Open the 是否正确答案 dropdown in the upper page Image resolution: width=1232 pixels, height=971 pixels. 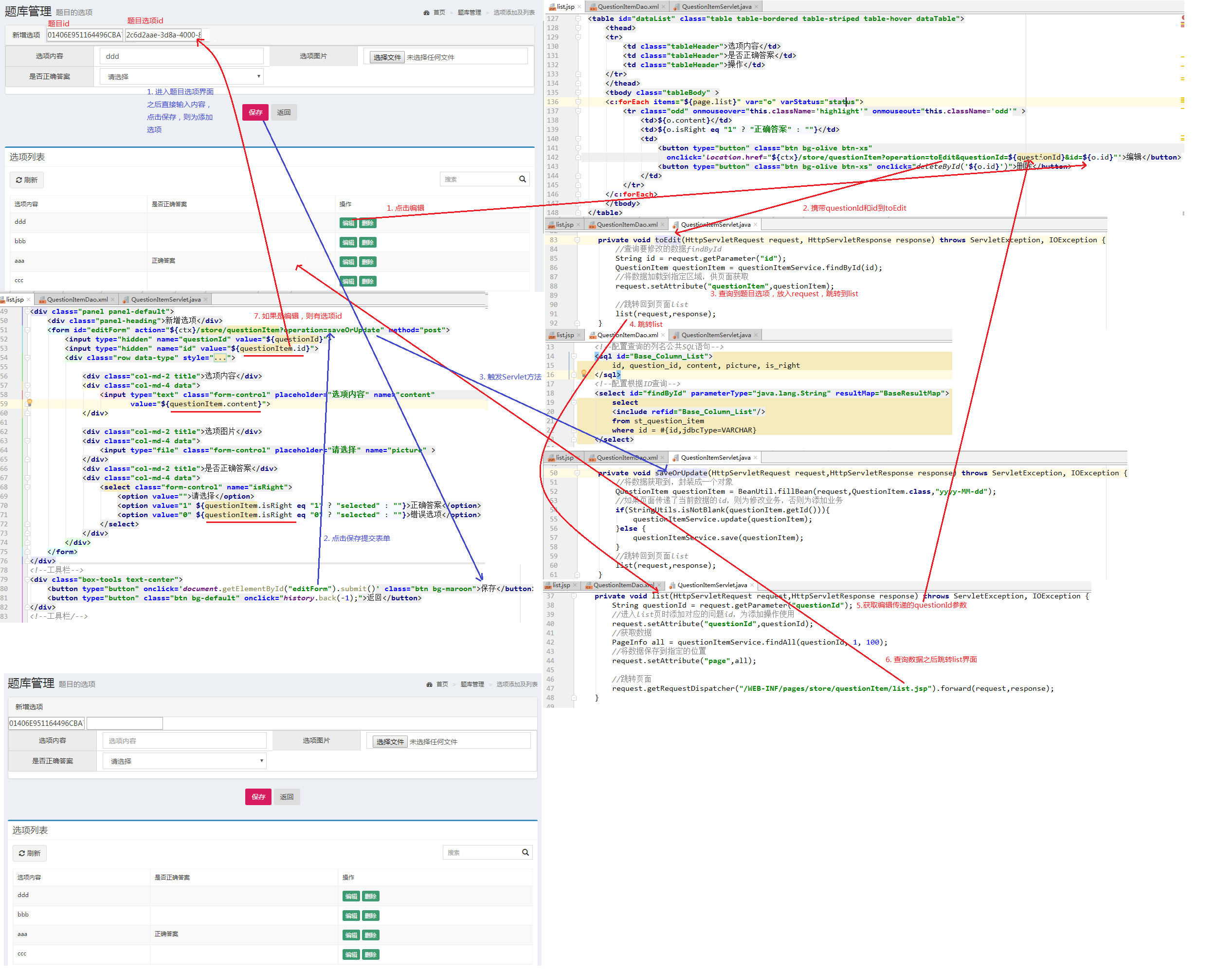point(181,76)
